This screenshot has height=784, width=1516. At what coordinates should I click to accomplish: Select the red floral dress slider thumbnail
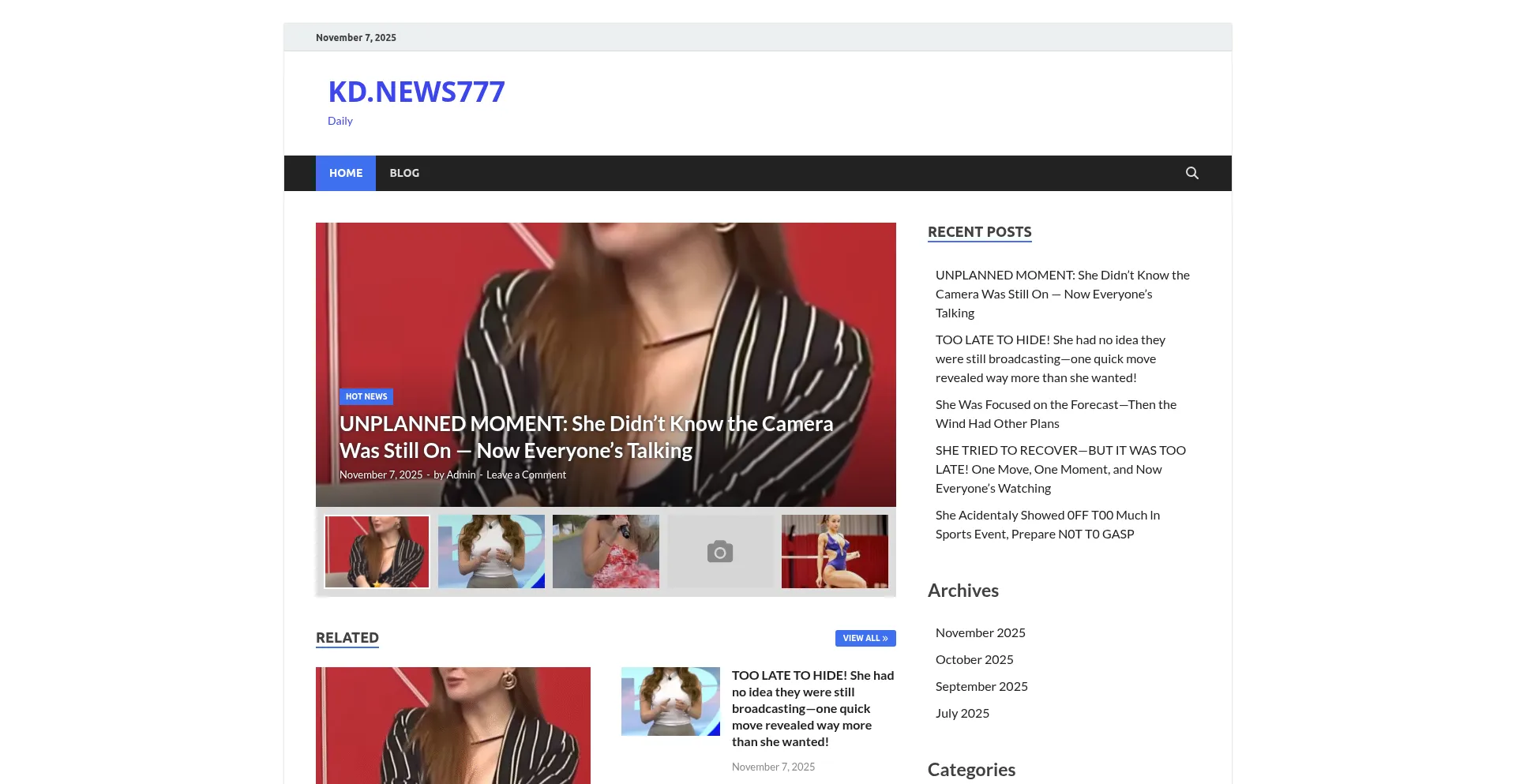point(606,552)
